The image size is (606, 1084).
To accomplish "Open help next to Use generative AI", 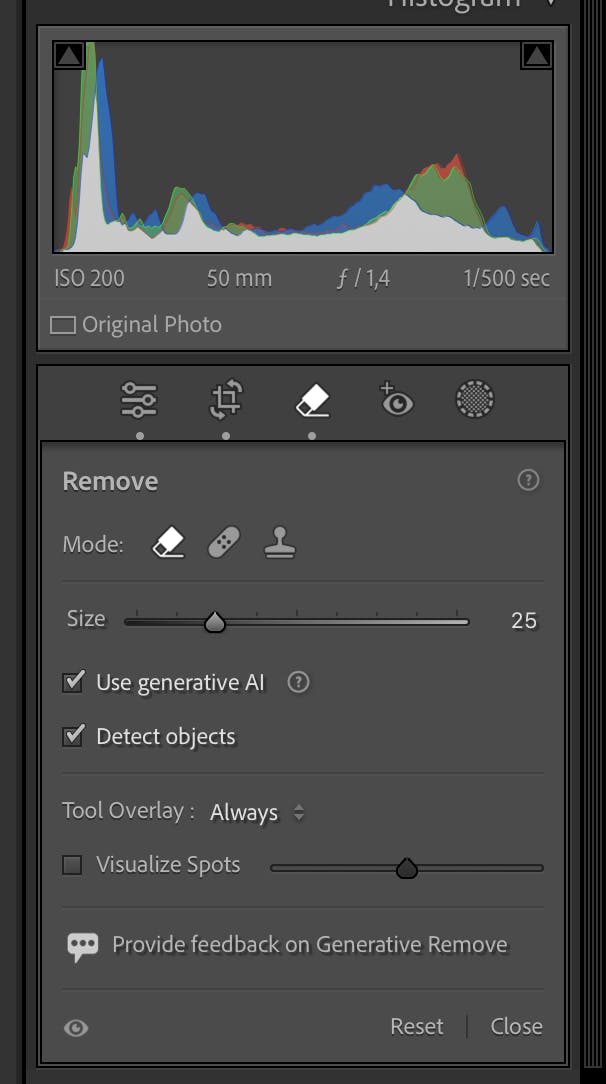I will [299, 682].
